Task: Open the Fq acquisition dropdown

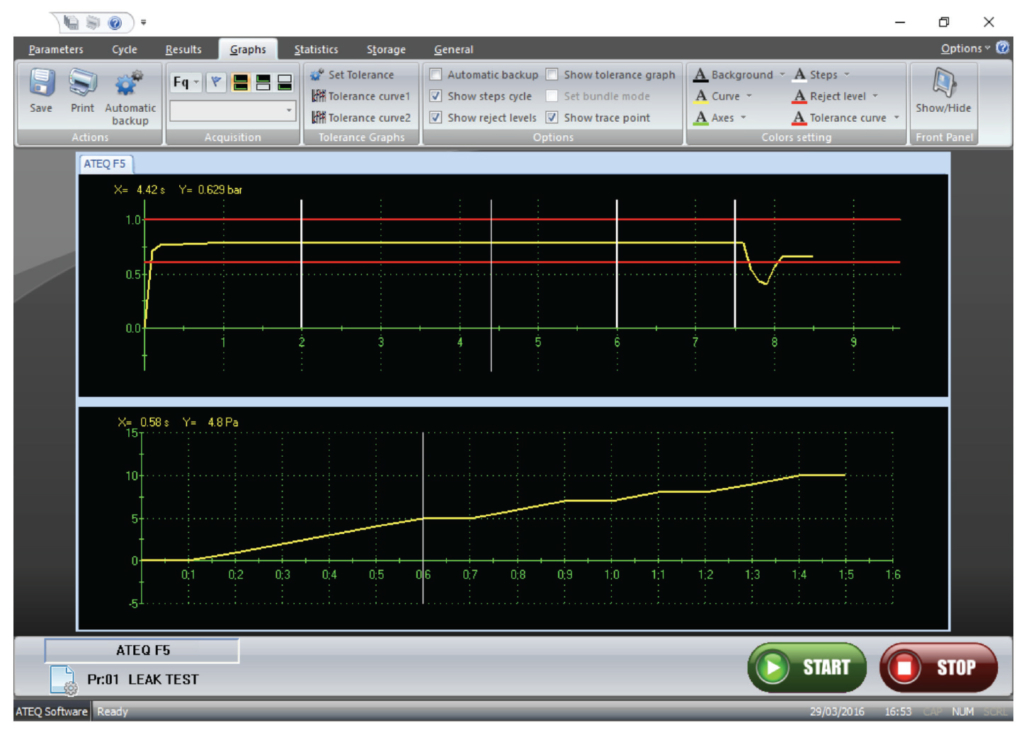Action: click(186, 83)
